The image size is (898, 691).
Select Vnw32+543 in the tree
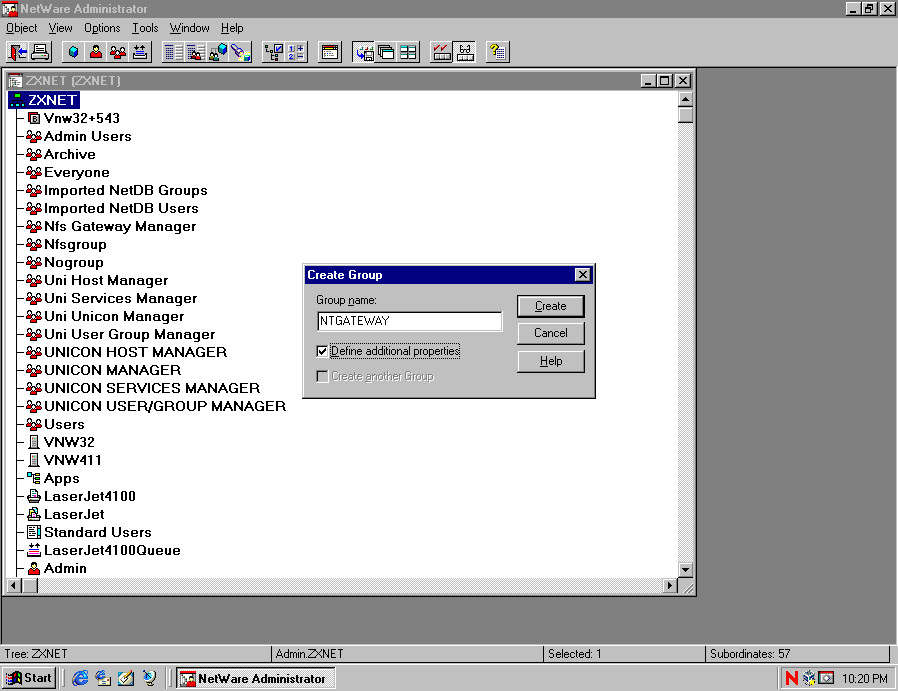point(82,119)
